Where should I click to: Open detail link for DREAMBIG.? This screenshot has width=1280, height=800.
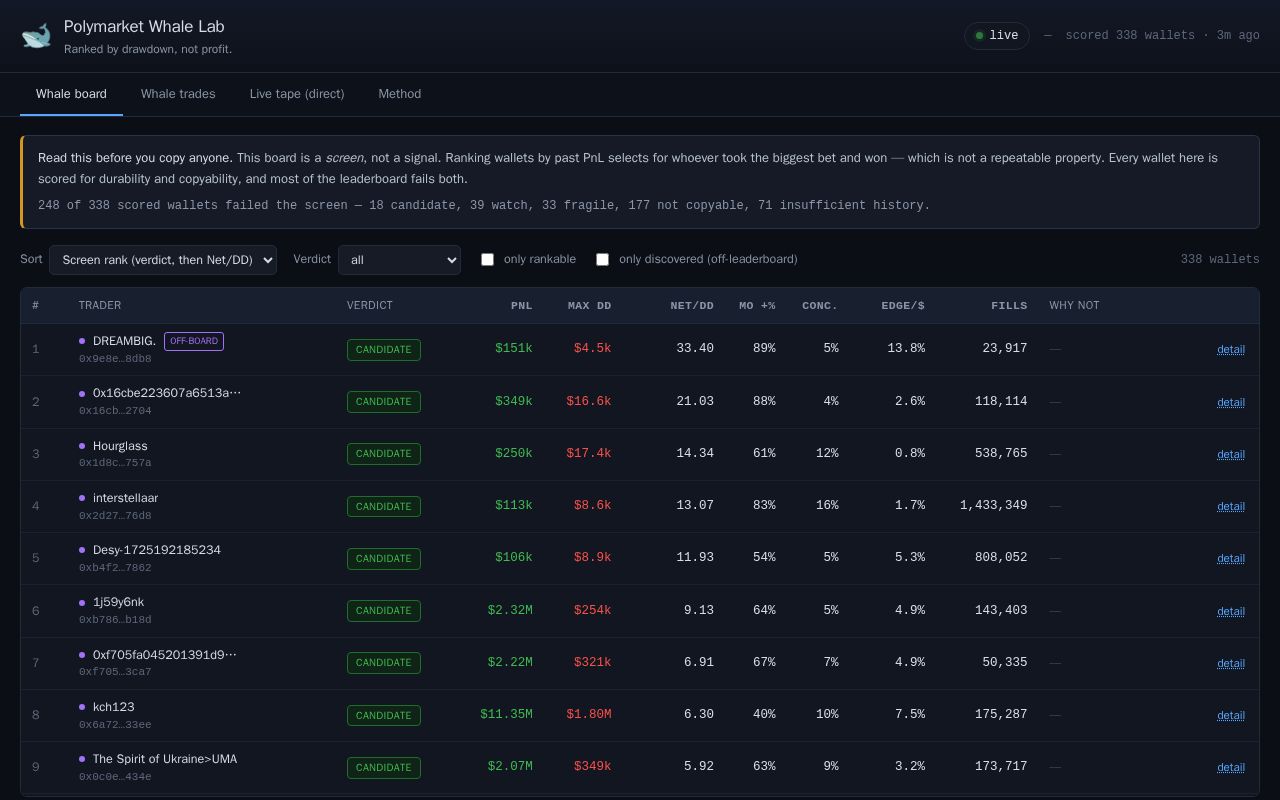point(1231,349)
